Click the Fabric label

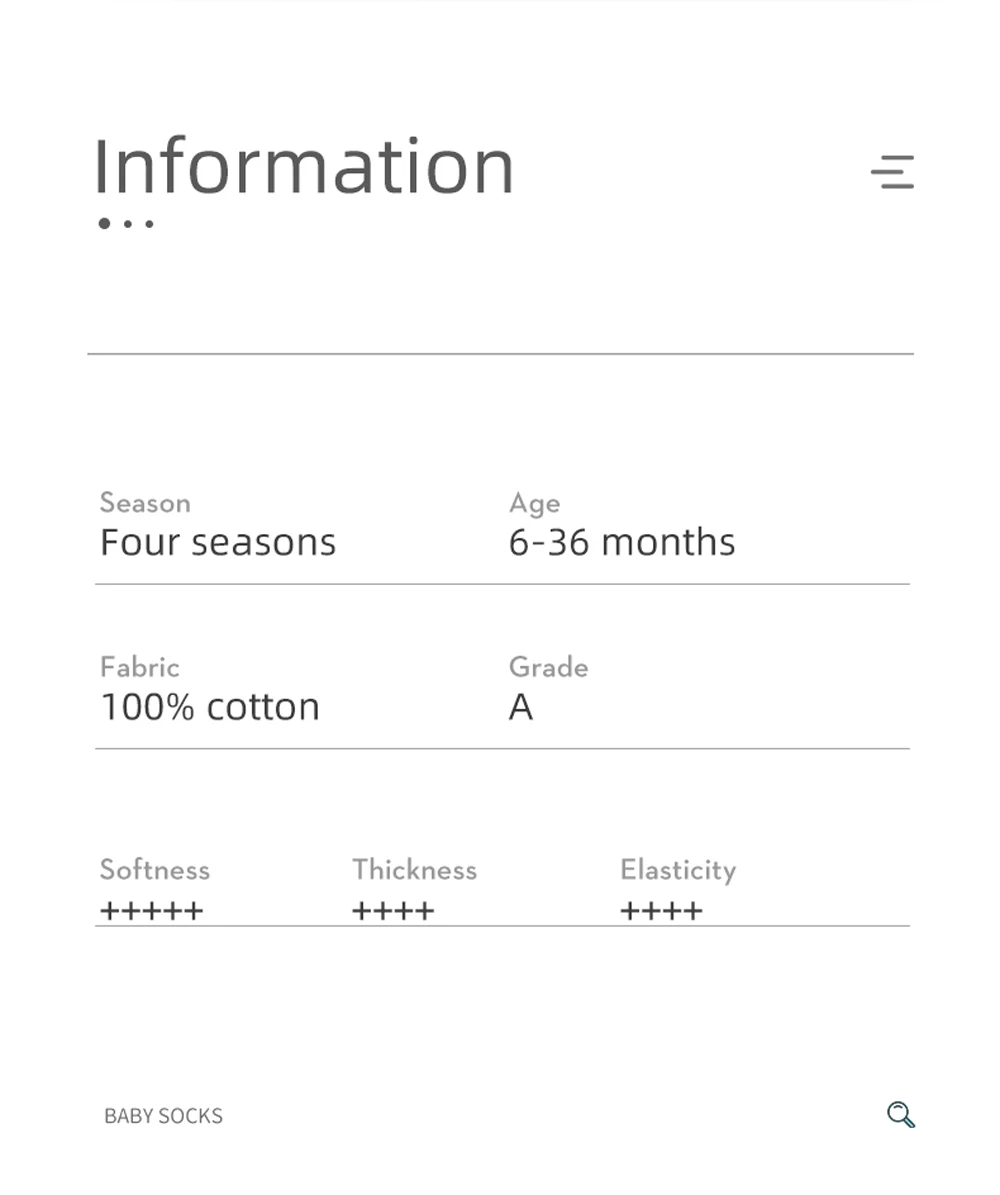click(140, 667)
